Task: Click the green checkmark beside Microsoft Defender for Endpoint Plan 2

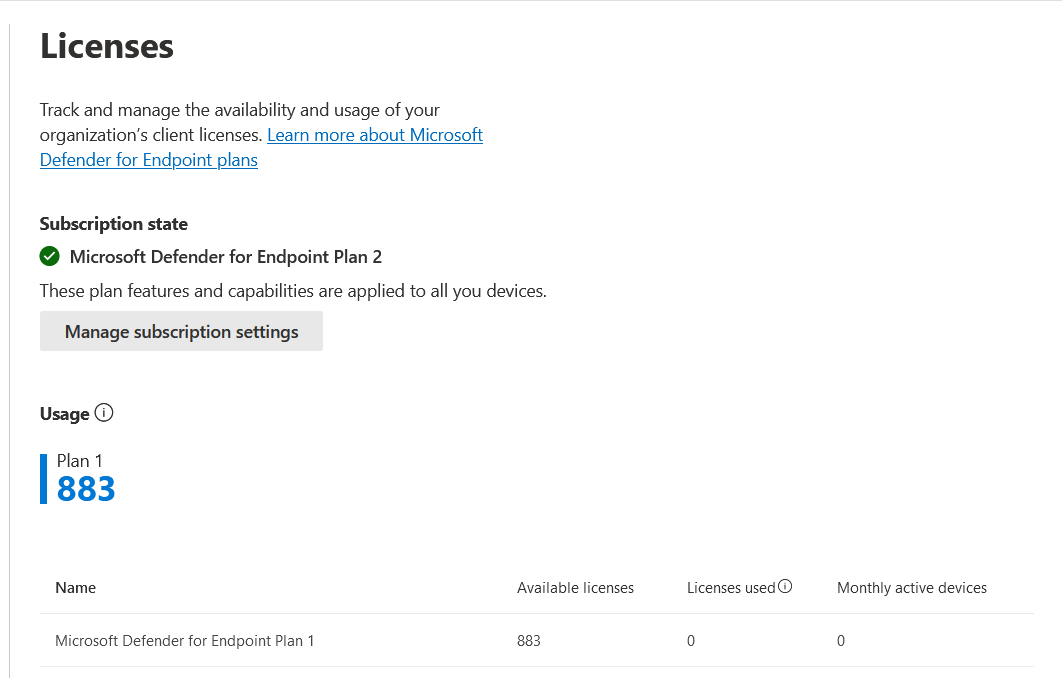Action: (x=49, y=257)
